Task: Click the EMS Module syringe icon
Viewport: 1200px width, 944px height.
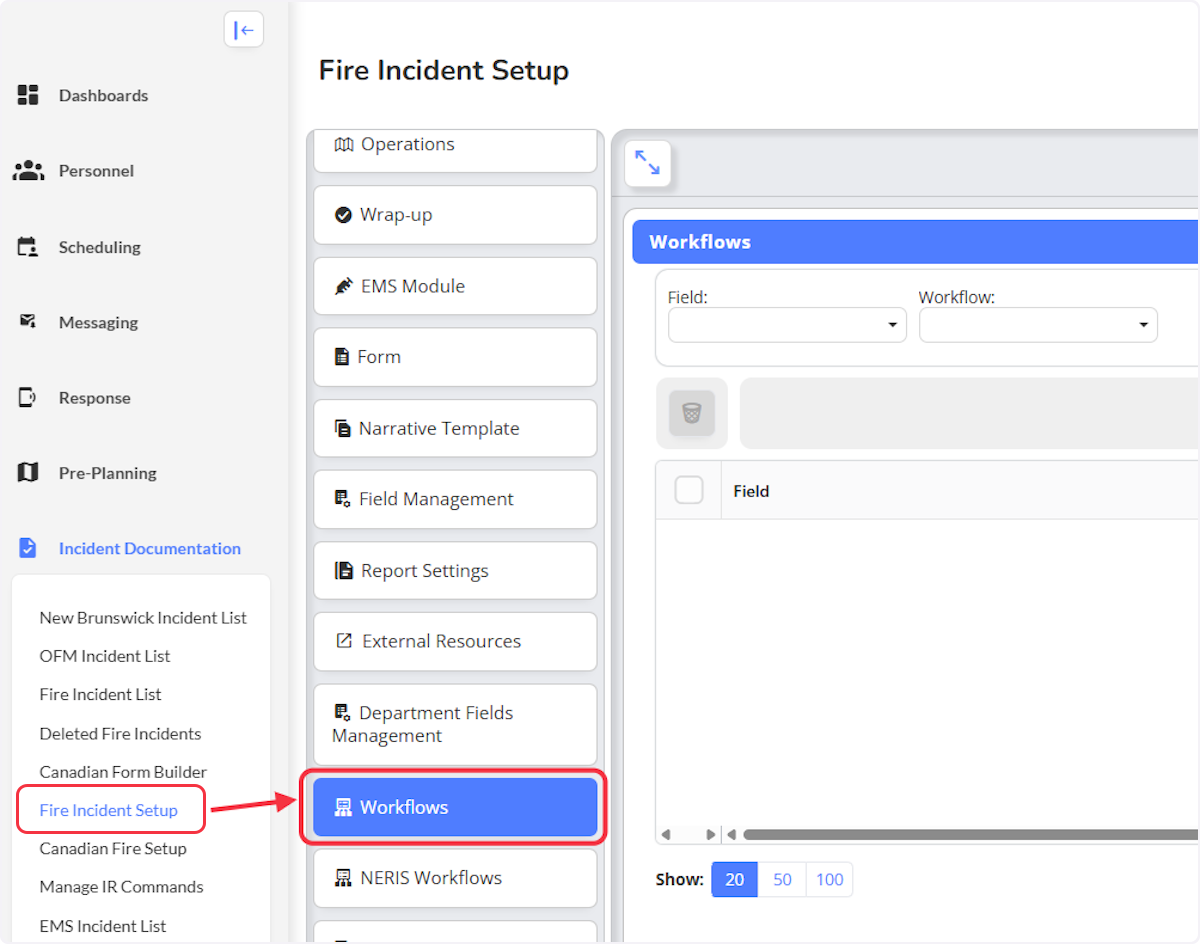Action: 343,286
